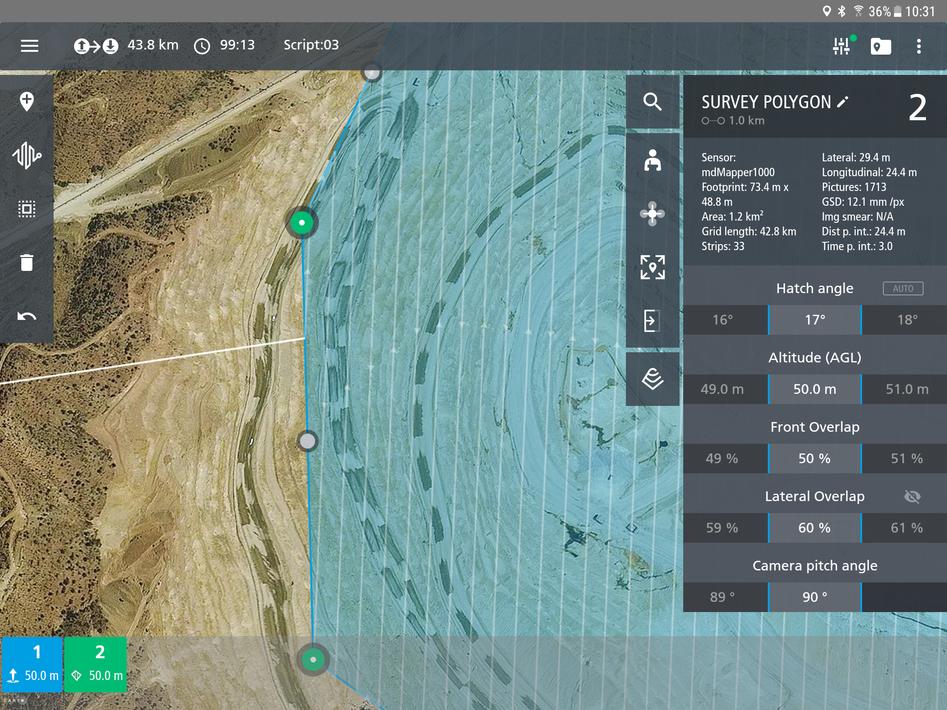Image resolution: width=947 pixels, height=710 pixels.
Task: Raise lateral overlap to 61 %
Action: coord(905,528)
